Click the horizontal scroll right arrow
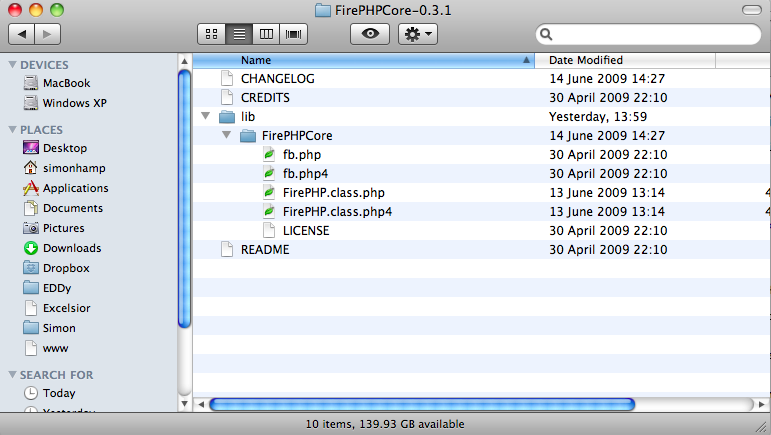 click(x=762, y=405)
